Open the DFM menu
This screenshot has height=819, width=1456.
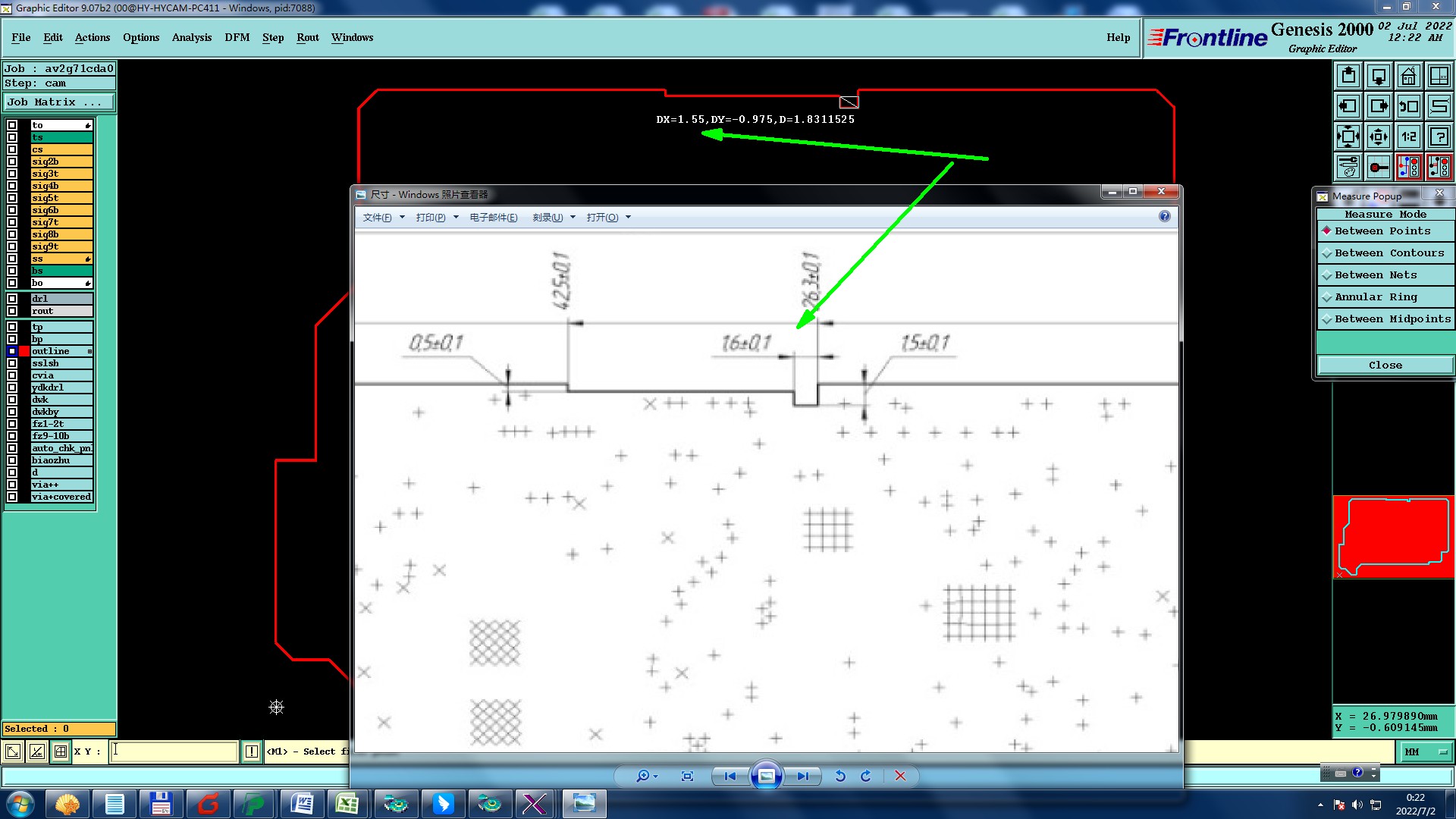point(237,37)
